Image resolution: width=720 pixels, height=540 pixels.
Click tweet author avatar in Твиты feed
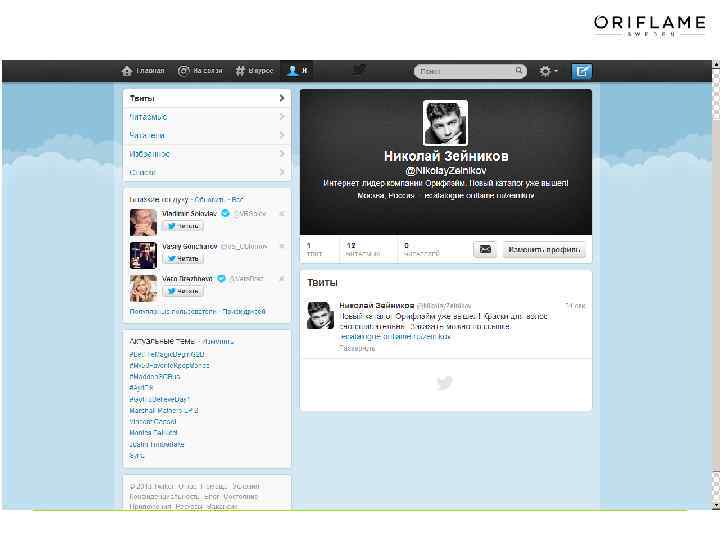tap(320, 315)
